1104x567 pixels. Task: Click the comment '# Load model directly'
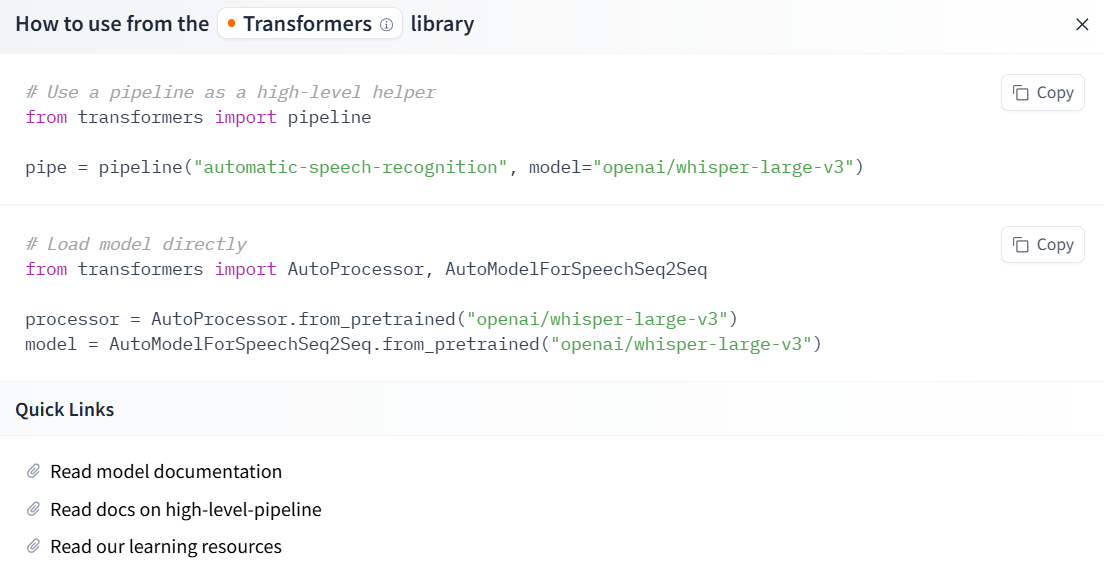point(136,244)
